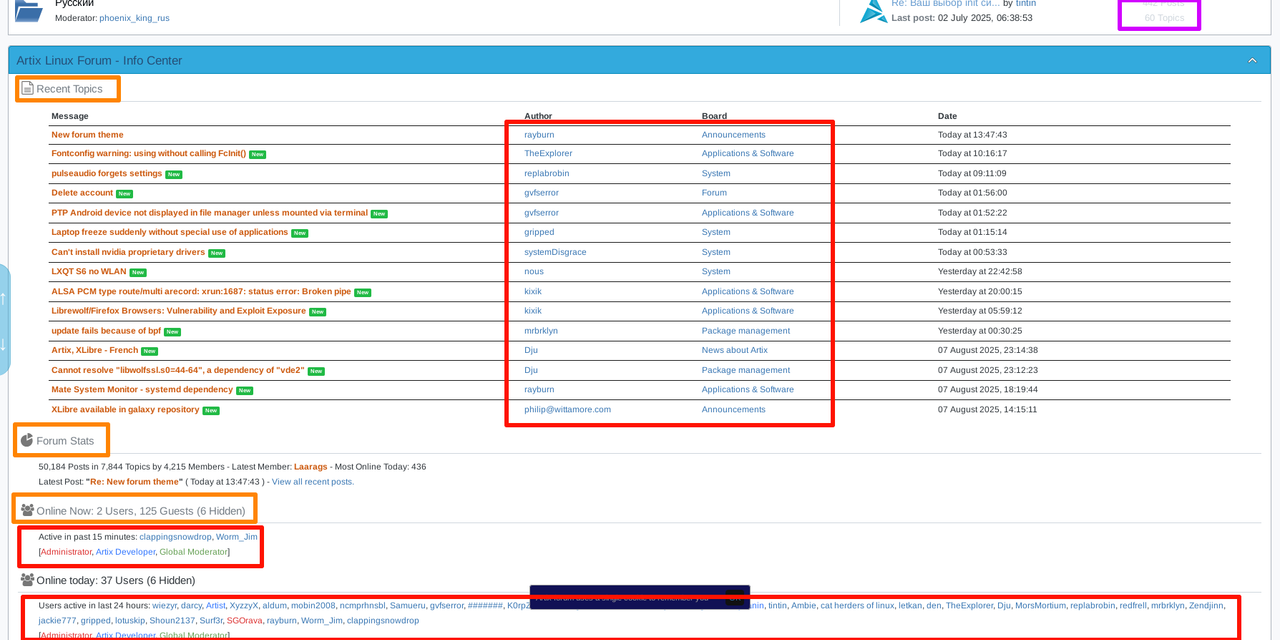Click New badge on PTP Android device topic

tap(379, 214)
